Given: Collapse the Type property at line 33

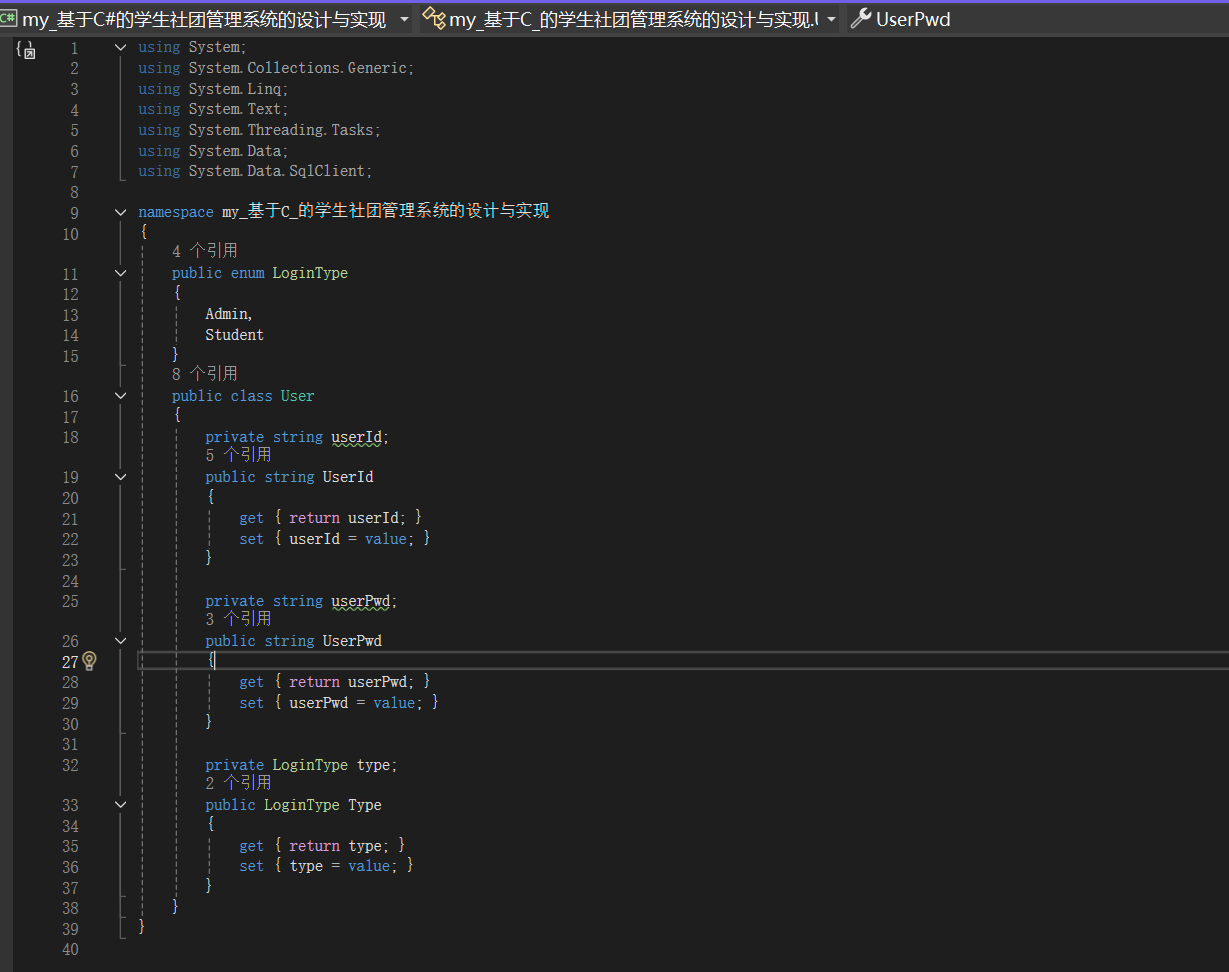Looking at the screenshot, I should (121, 805).
